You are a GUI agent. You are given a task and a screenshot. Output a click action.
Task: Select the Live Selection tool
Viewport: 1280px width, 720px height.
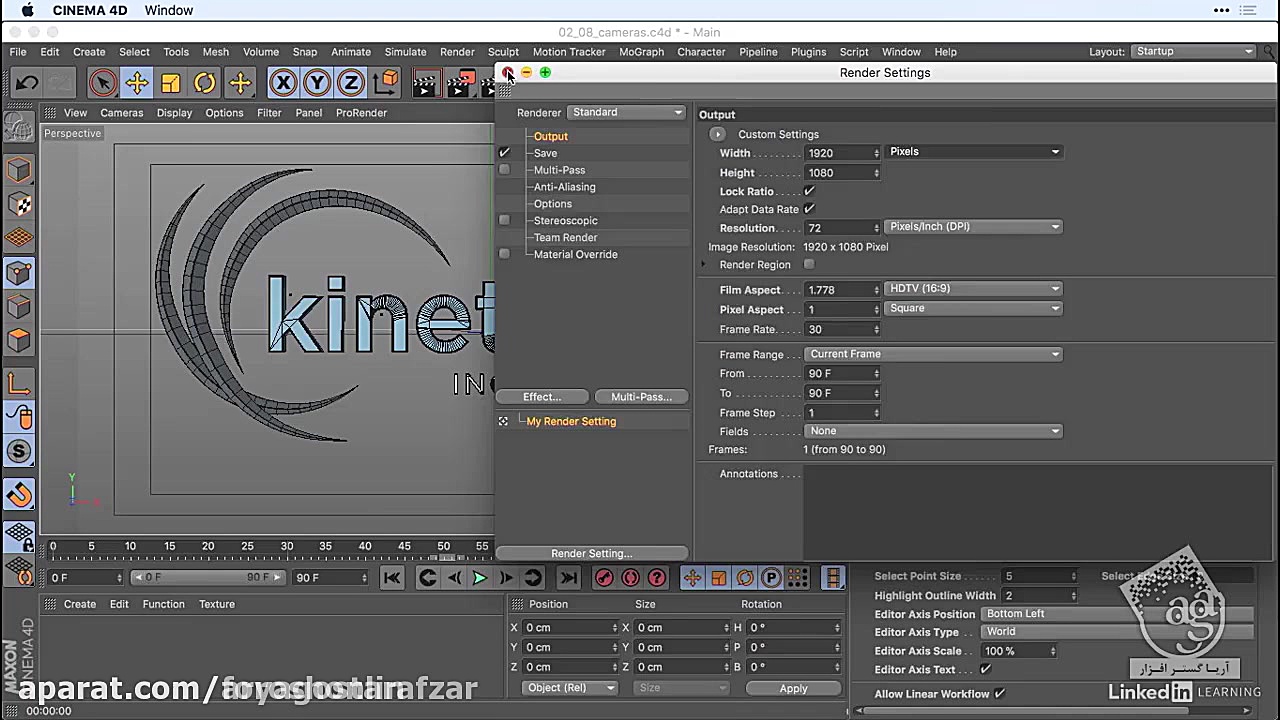103,82
